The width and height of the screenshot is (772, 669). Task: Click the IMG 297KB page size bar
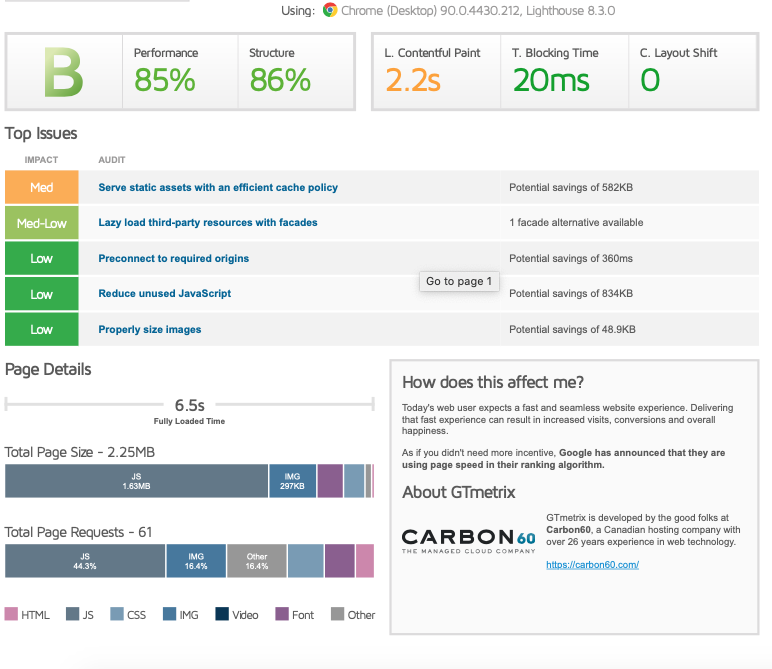[x=292, y=481]
